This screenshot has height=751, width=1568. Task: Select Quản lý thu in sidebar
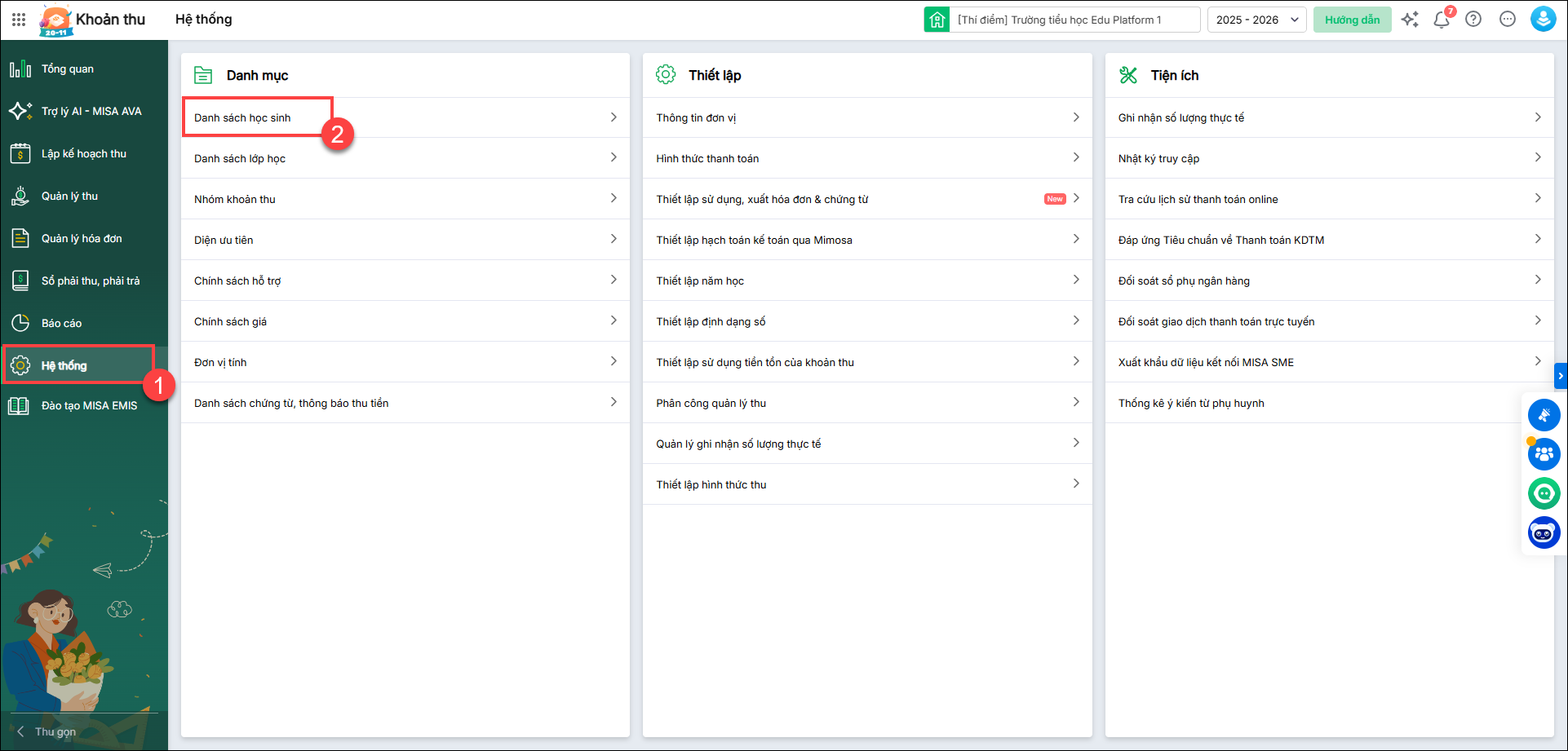[x=69, y=196]
